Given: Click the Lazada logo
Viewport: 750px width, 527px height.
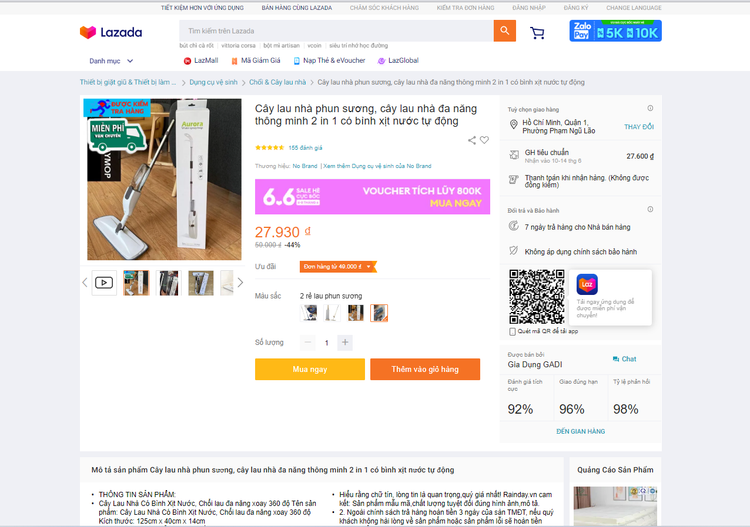Looking at the screenshot, I should click(x=111, y=32).
